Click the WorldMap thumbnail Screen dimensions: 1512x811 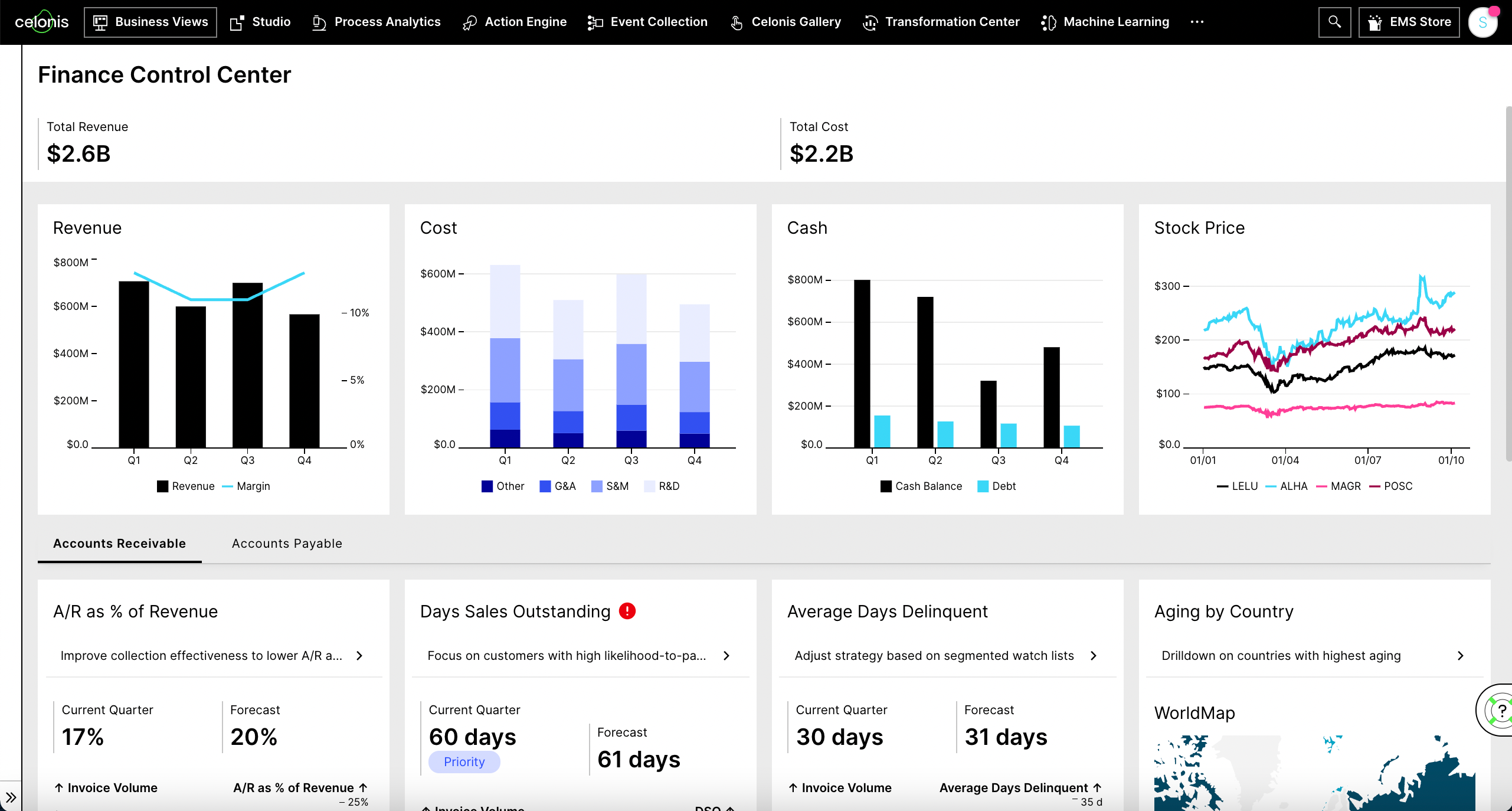click(x=1315, y=773)
